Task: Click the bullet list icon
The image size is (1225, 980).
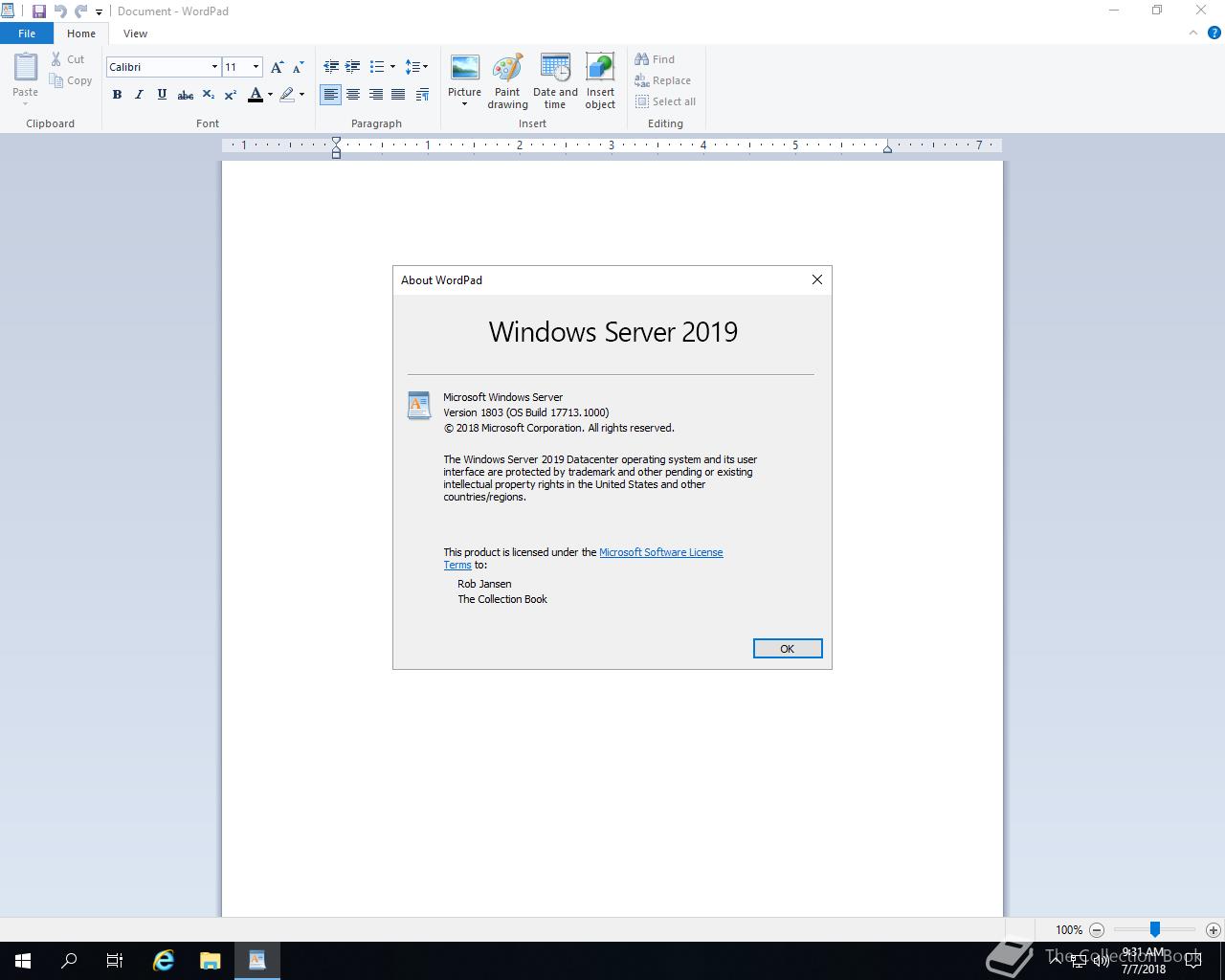Action: point(377,67)
